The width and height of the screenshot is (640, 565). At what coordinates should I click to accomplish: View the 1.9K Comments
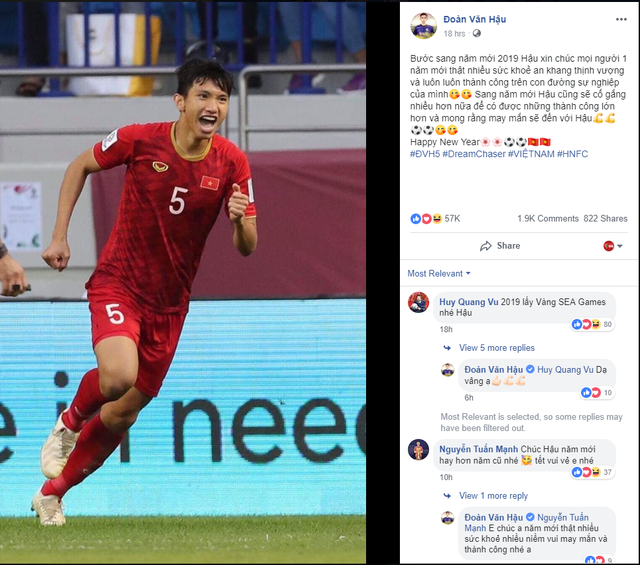click(x=548, y=219)
